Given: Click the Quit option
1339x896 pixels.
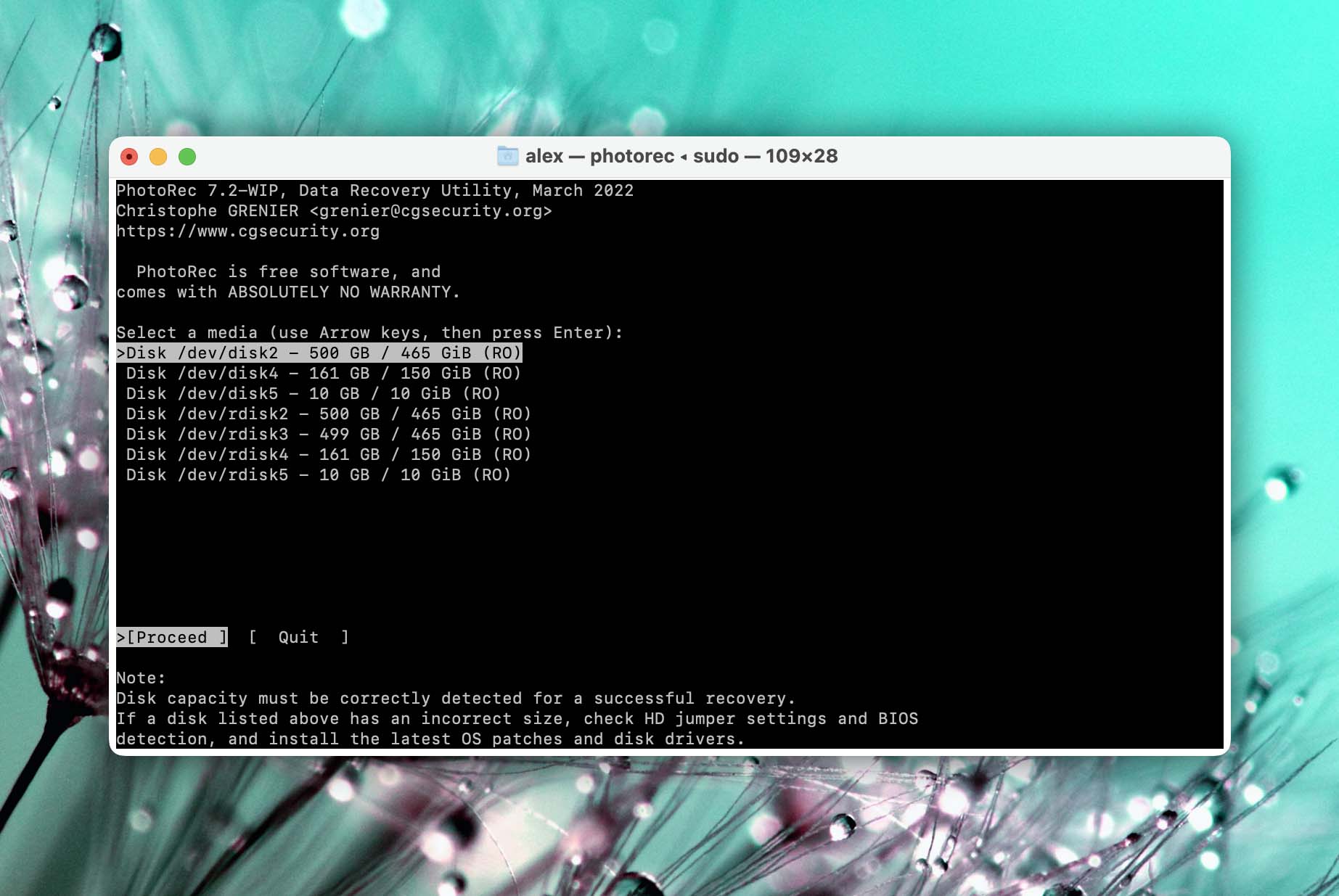Looking at the screenshot, I should pyautogui.click(x=298, y=638).
